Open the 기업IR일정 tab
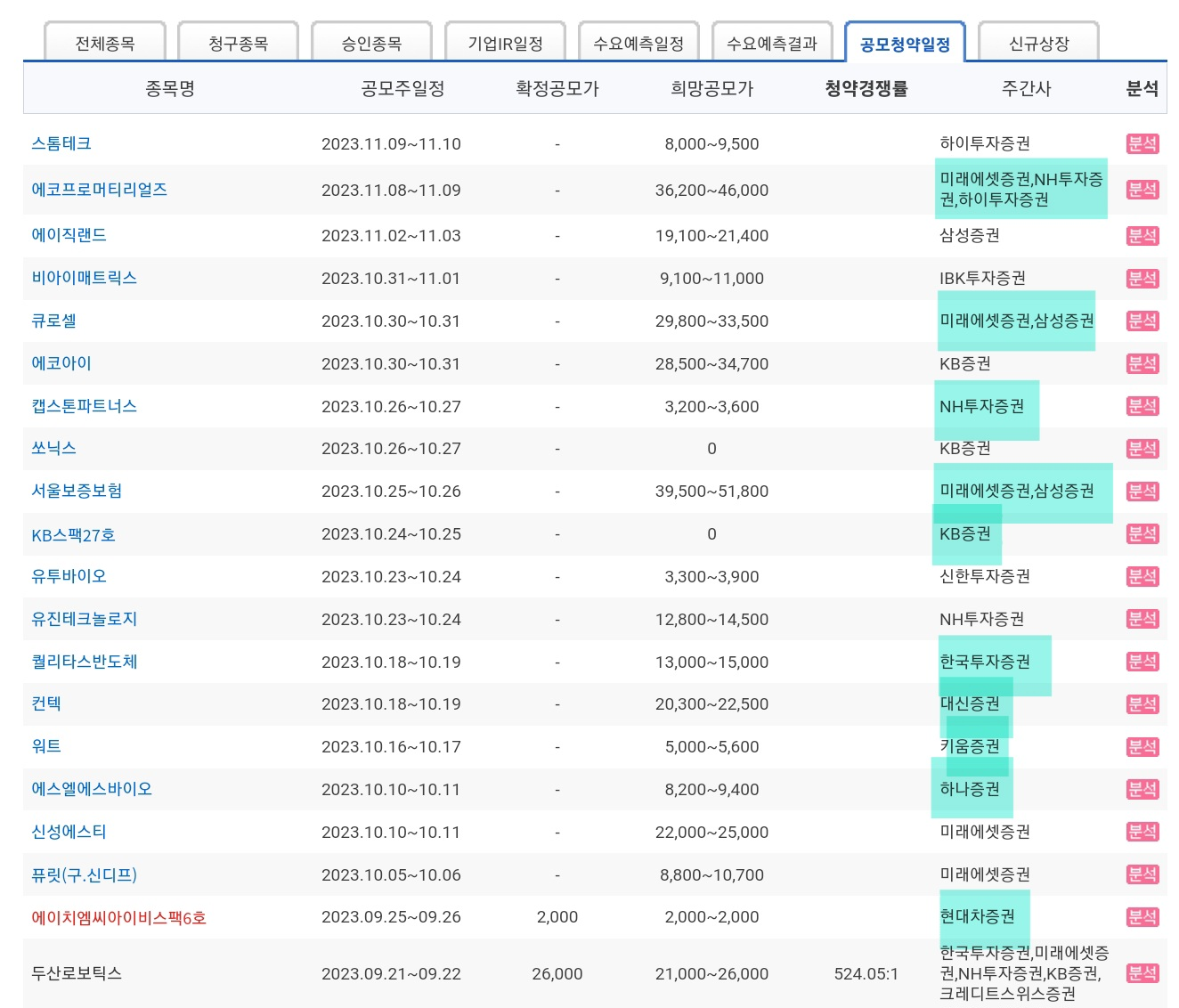Viewport: 1179px width, 1008px height. [x=506, y=43]
